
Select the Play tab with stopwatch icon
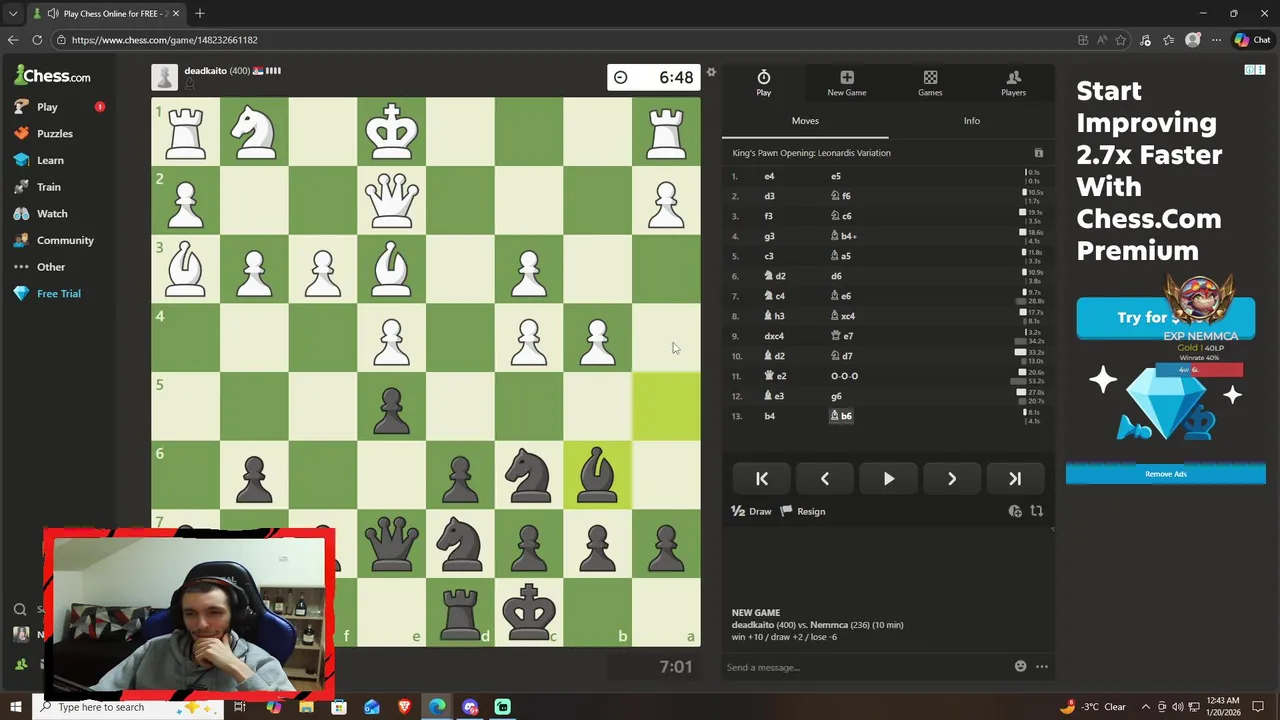pyautogui.click(x=763, y=83)
